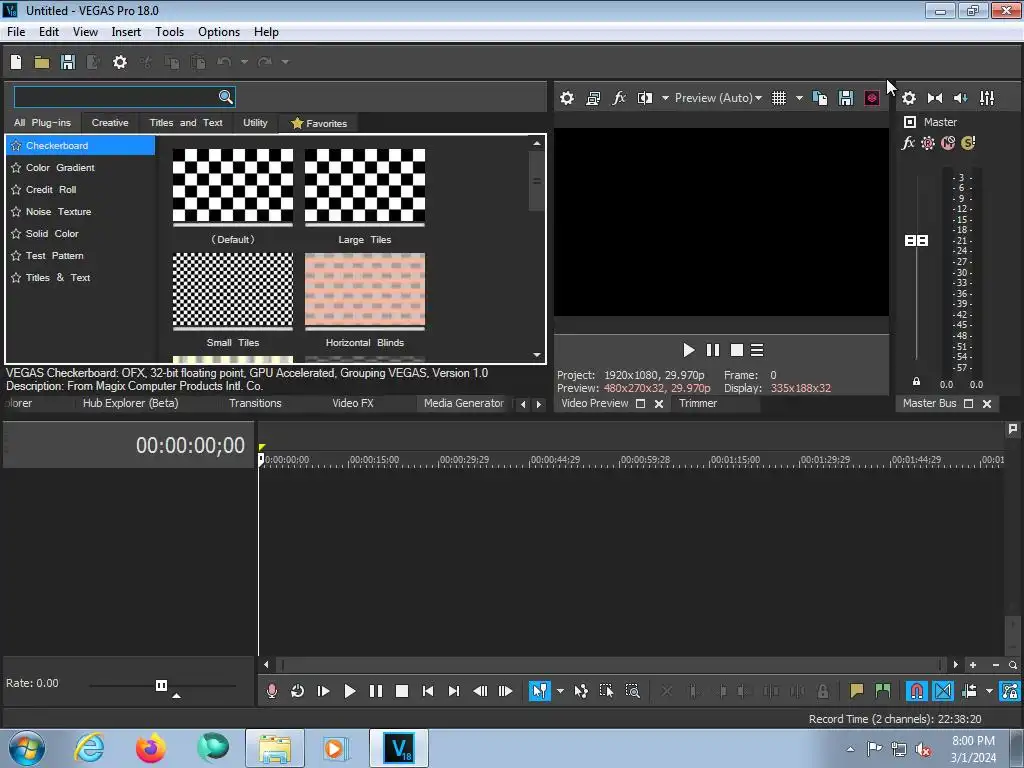Click the Master automation settings gear icon
The image size is (1024, 768).
click(928, 143)
